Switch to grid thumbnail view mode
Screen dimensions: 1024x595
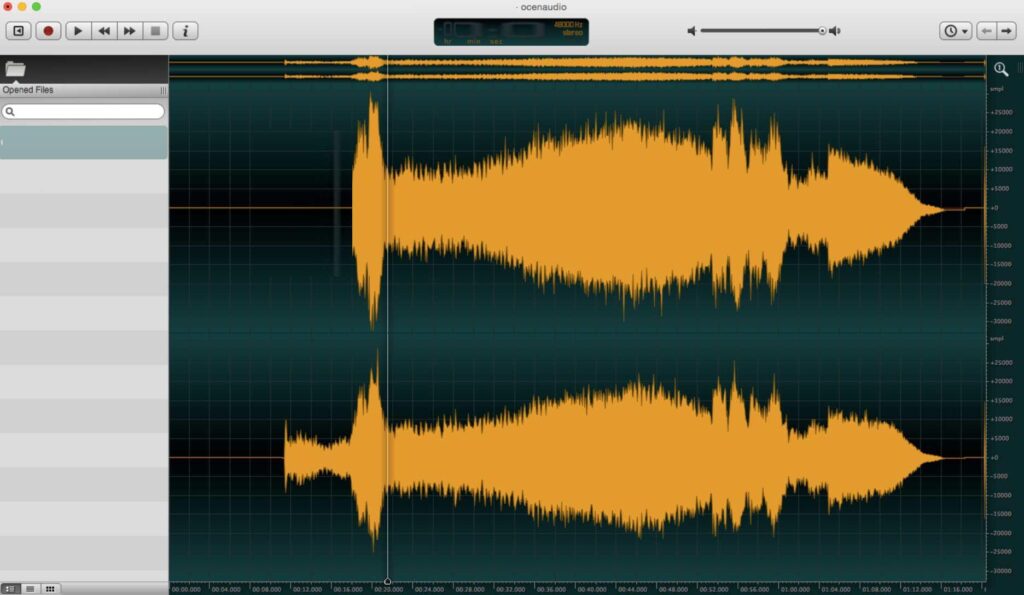(x=50, y=588)
